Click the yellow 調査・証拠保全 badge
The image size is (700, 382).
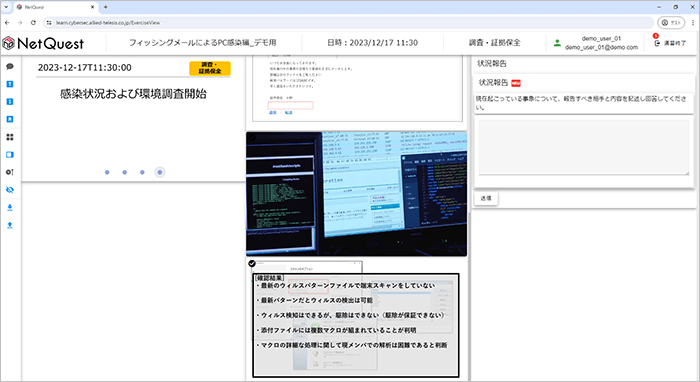click(x=210, y=68)
